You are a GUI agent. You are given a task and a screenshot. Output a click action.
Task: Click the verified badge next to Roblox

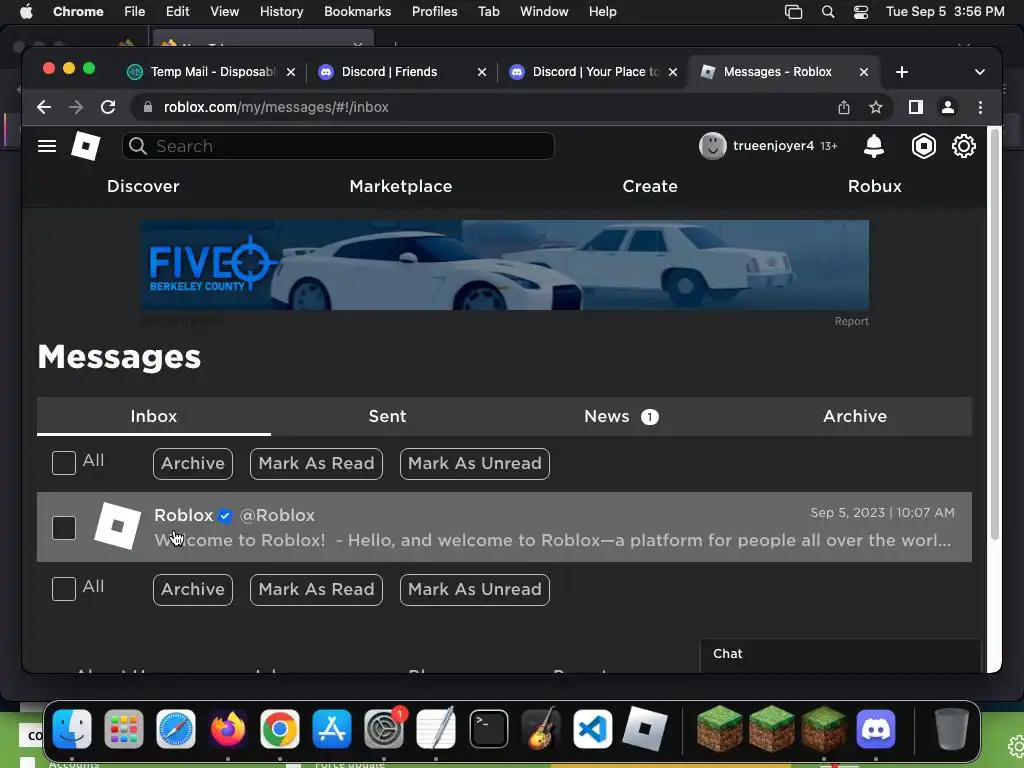[225, 516]
